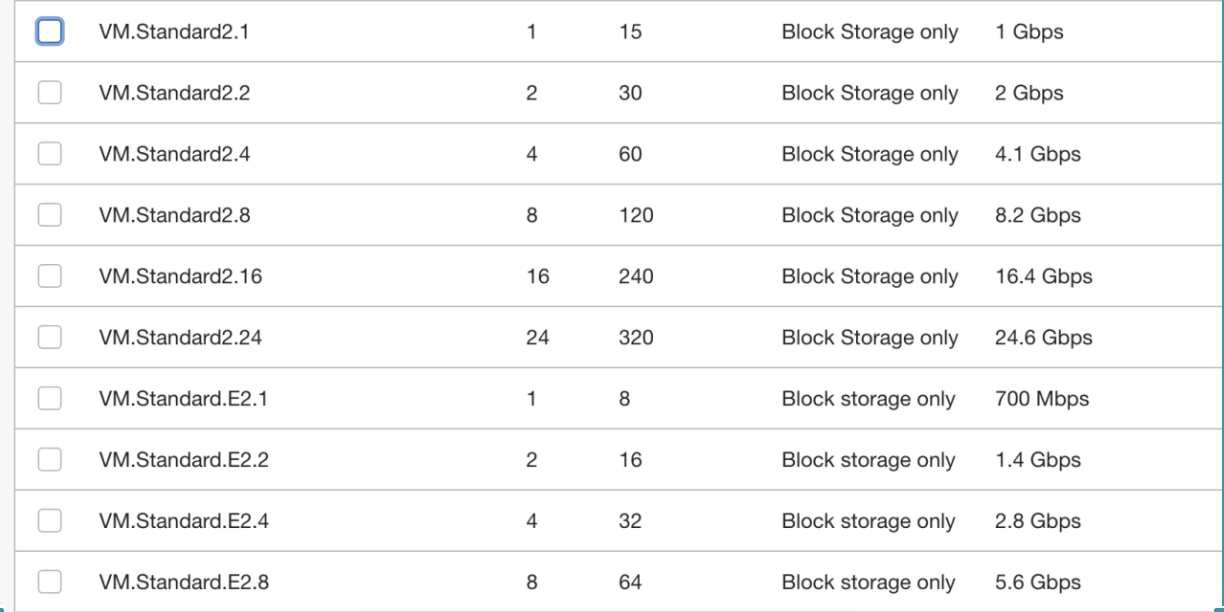1224x612 pixels.
Task: Enable the VM.Standard2.8 checkbox
Action: click(50, 215)
